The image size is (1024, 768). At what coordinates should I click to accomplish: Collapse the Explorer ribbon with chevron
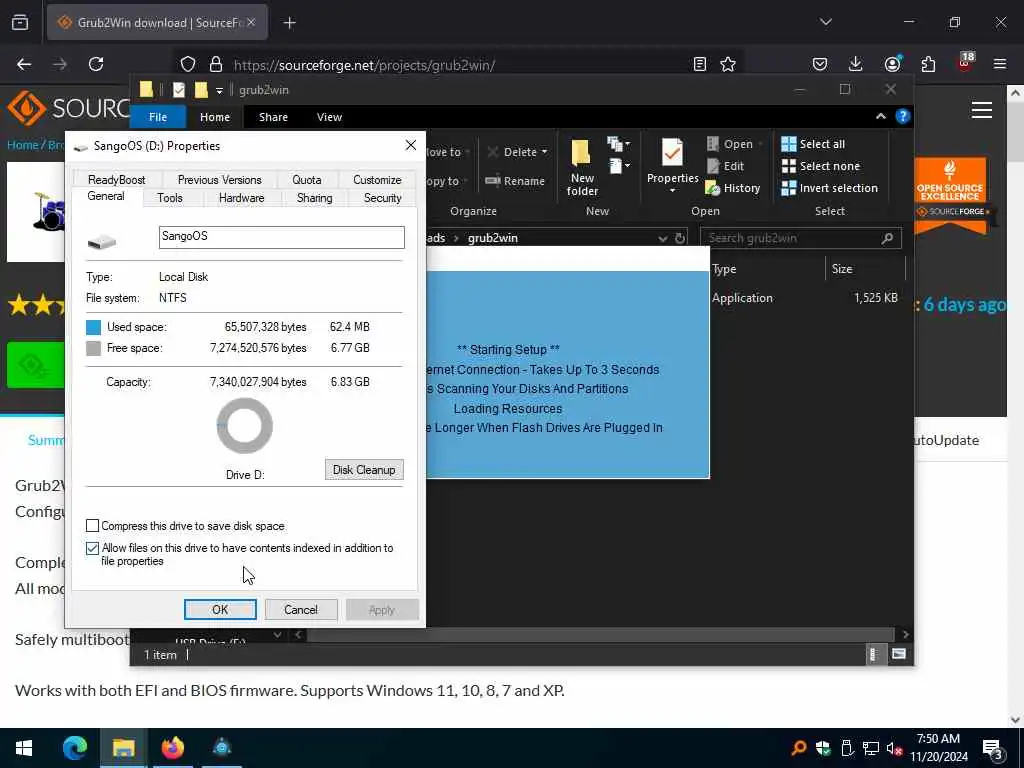pyautogui.click(x=880, y=116)
